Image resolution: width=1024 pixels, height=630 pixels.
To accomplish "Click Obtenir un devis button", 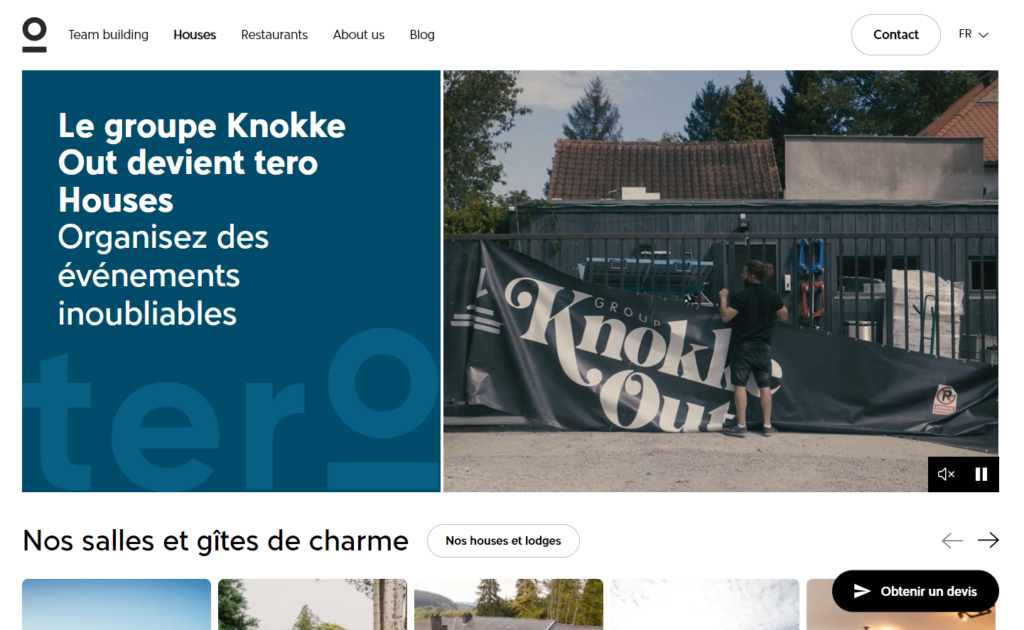I will [x=915, y=591].
